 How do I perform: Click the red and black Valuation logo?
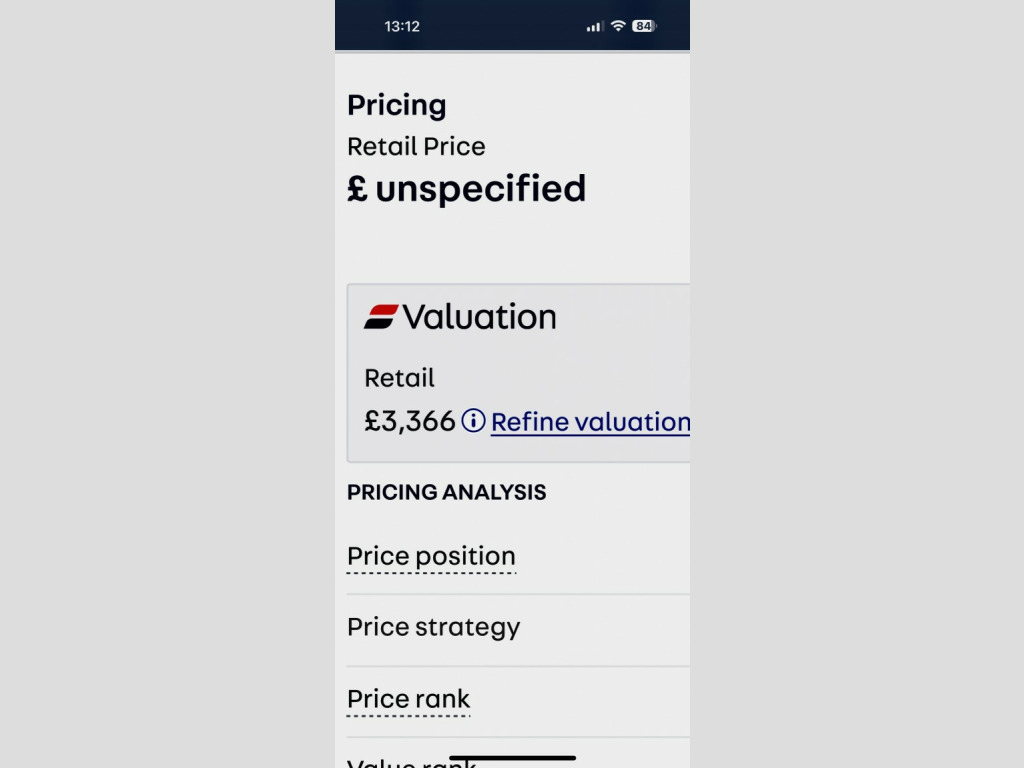381,317
